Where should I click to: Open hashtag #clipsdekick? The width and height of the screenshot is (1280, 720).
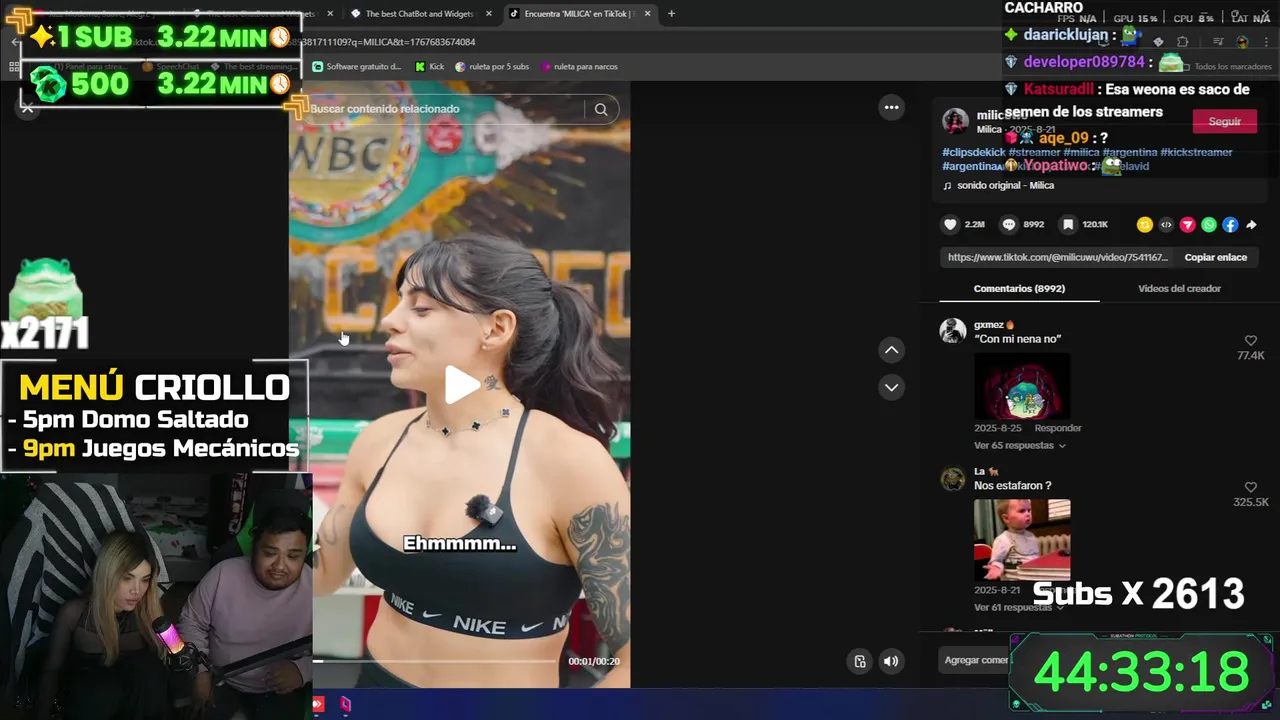click(x=973, y=152)
